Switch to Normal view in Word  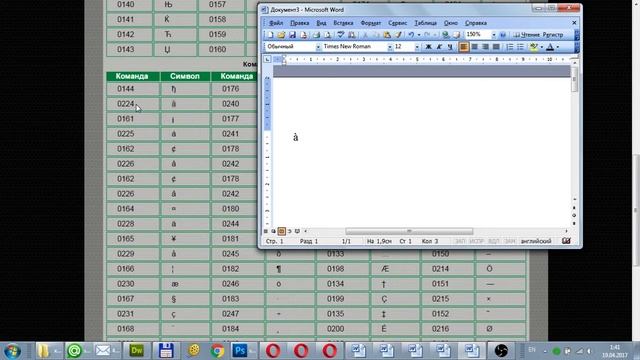point(266,231)
